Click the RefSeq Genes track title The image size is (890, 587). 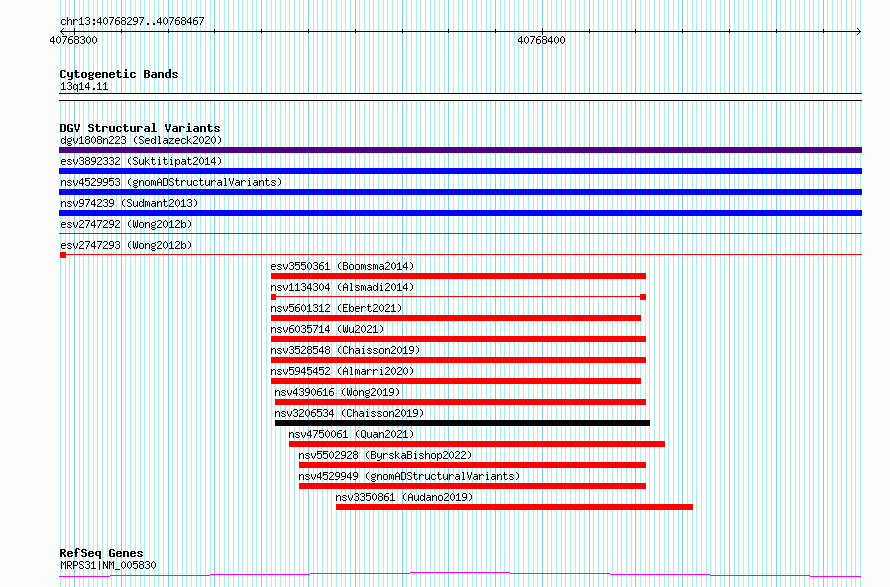click(101, 554)
